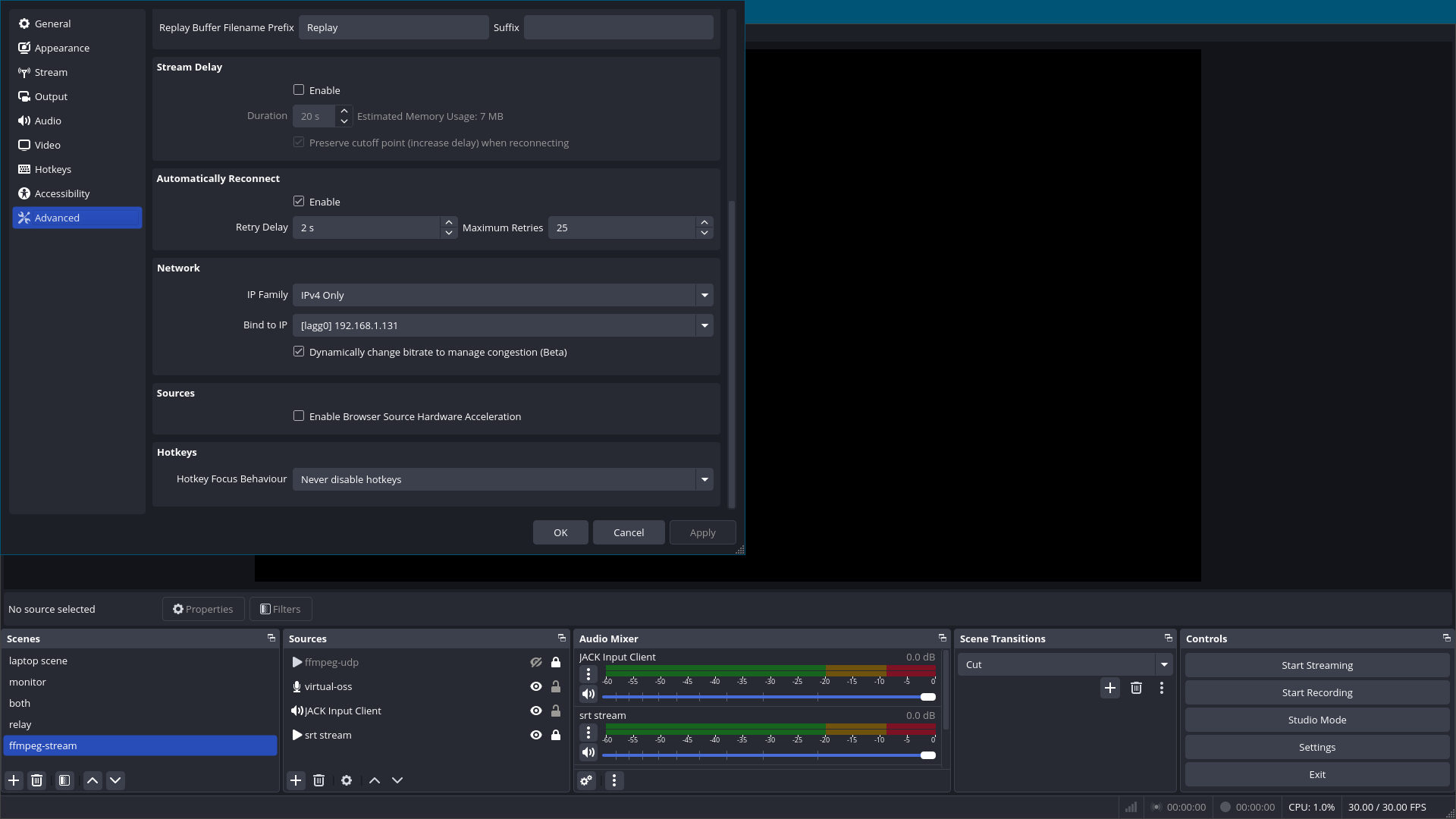Unlock the srt stream source
1456x819 pixels.
[x=556, y=735]
